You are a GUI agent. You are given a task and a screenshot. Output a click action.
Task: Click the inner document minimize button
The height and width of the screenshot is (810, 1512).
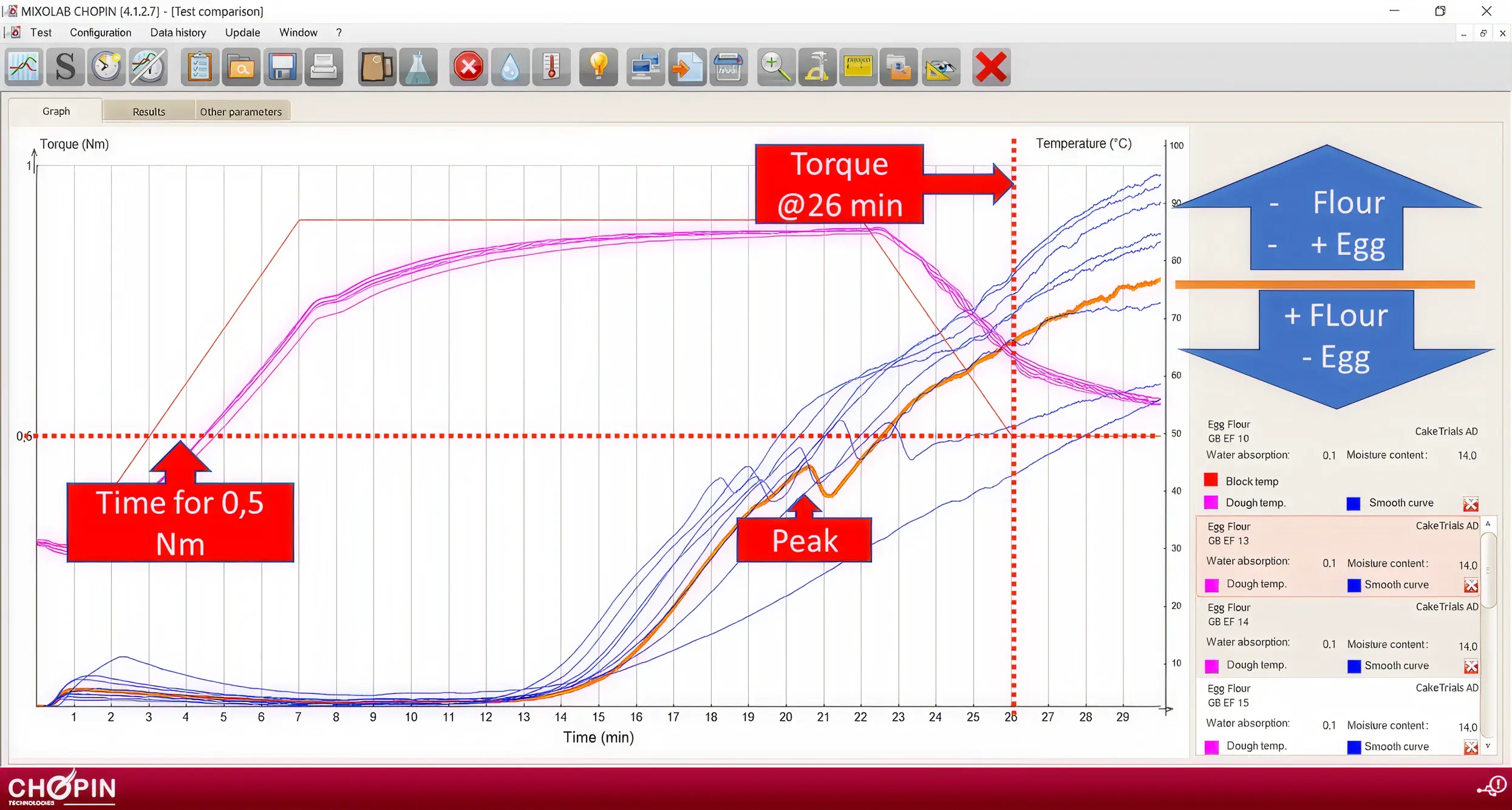tap(1463, 33)
